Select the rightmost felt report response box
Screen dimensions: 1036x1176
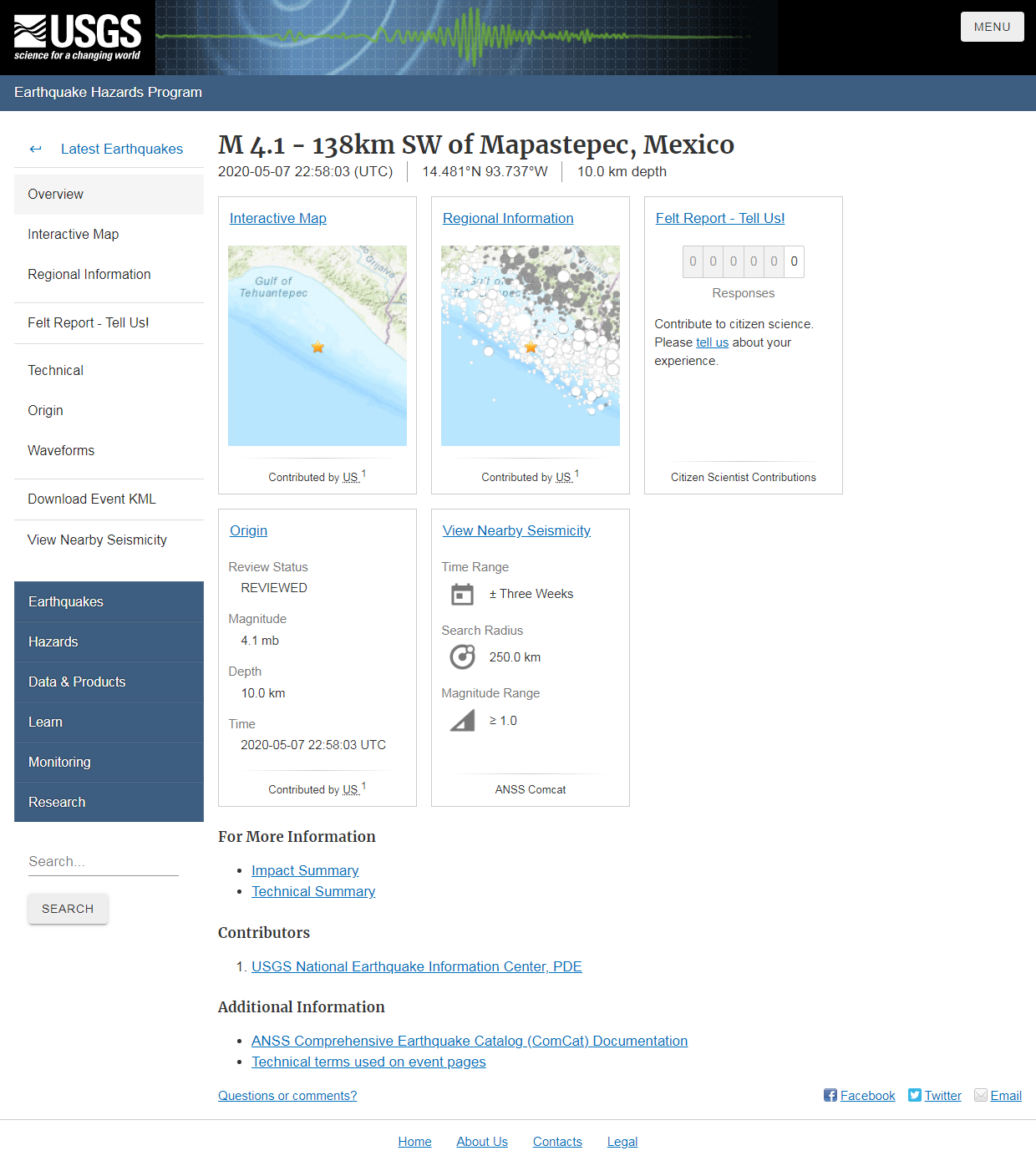point(794,261)
